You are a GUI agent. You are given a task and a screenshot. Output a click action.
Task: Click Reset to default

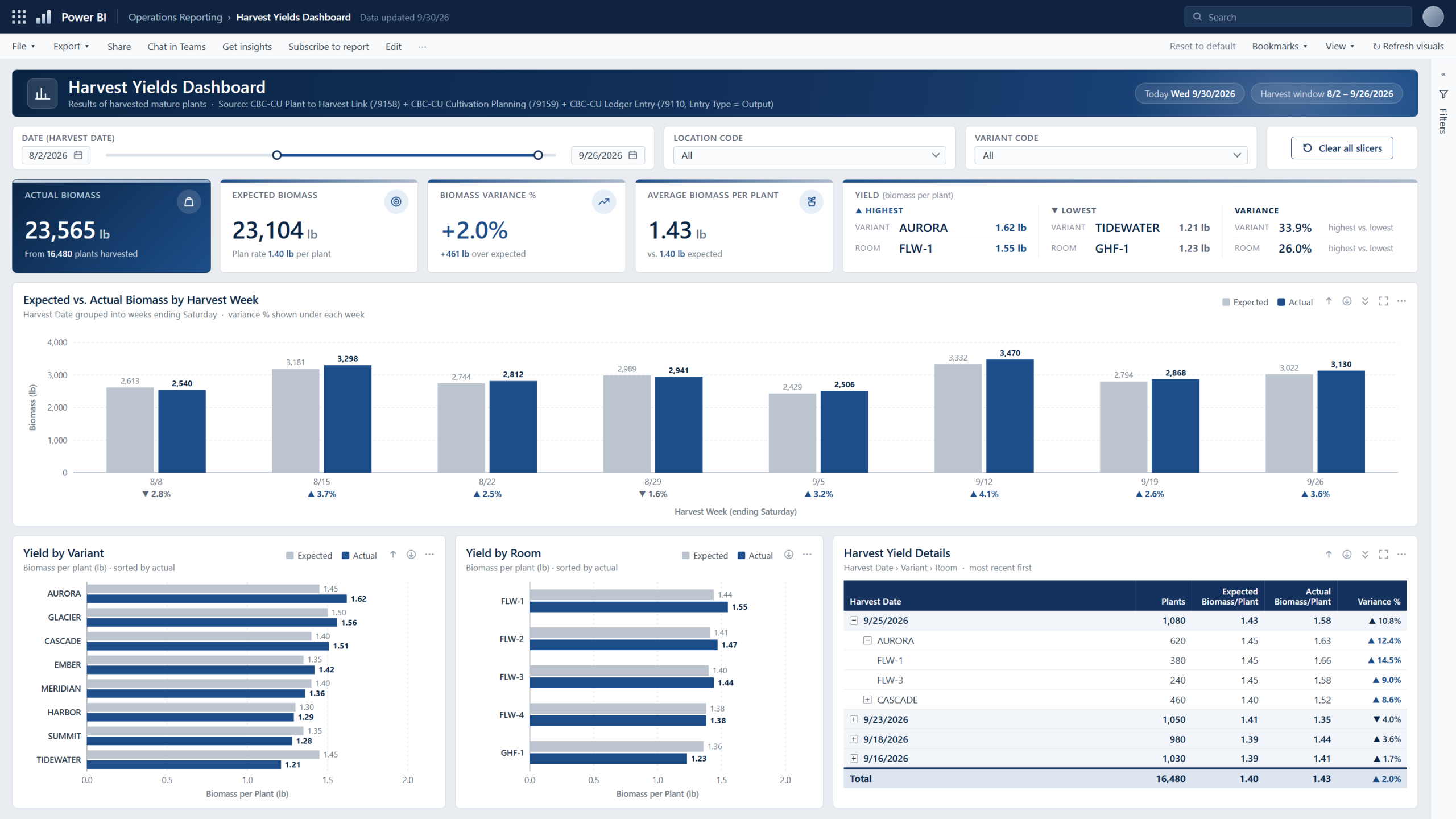1202,47
